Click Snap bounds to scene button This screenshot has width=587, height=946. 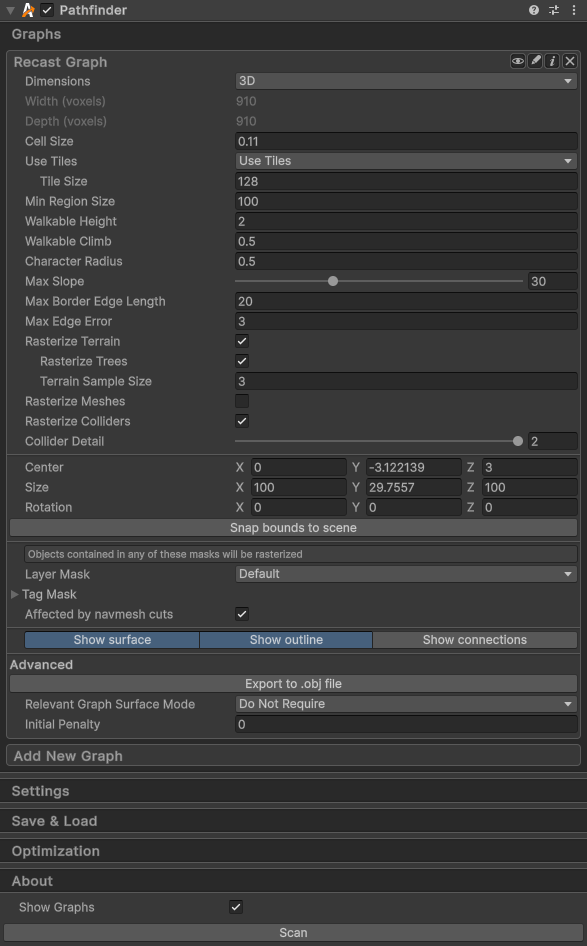(x=293, y=528)
